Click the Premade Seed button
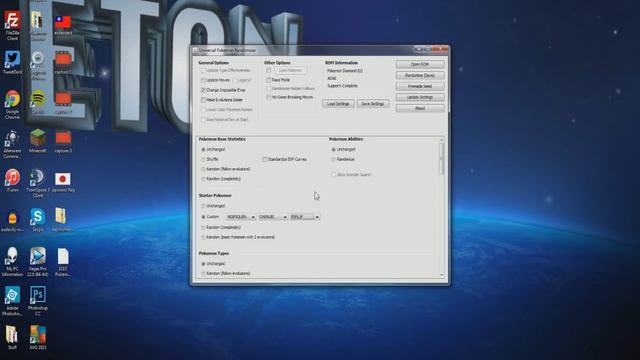 [x=420, y=87]
